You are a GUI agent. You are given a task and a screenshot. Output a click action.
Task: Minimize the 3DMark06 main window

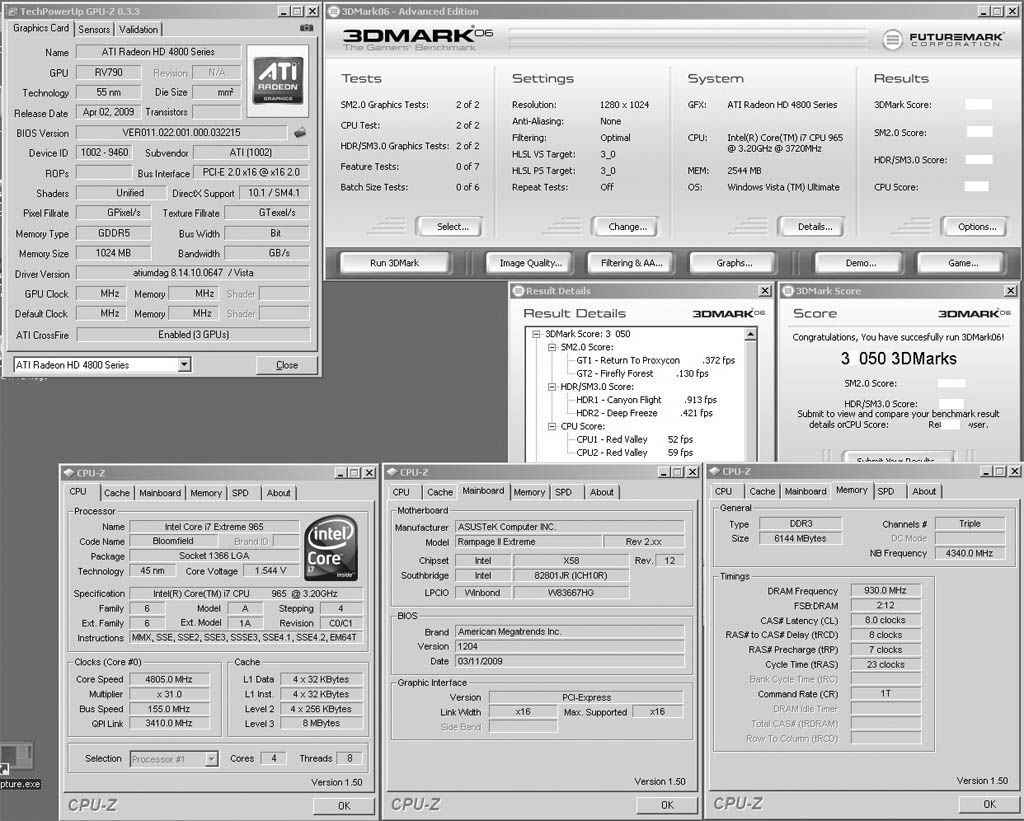[x=984, y=11]
